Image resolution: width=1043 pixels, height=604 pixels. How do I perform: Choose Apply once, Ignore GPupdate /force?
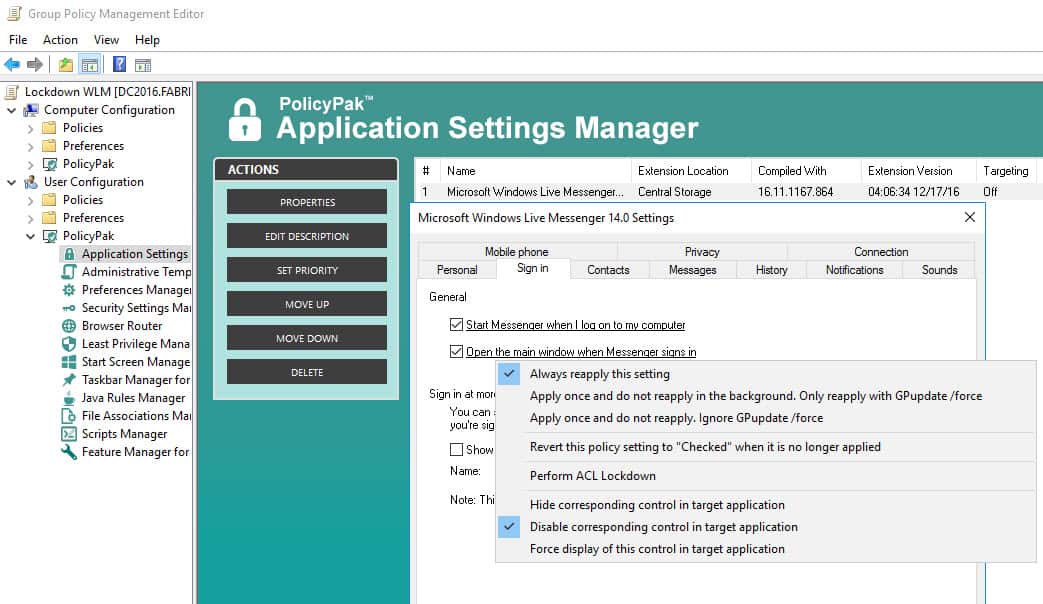[766, 418]
